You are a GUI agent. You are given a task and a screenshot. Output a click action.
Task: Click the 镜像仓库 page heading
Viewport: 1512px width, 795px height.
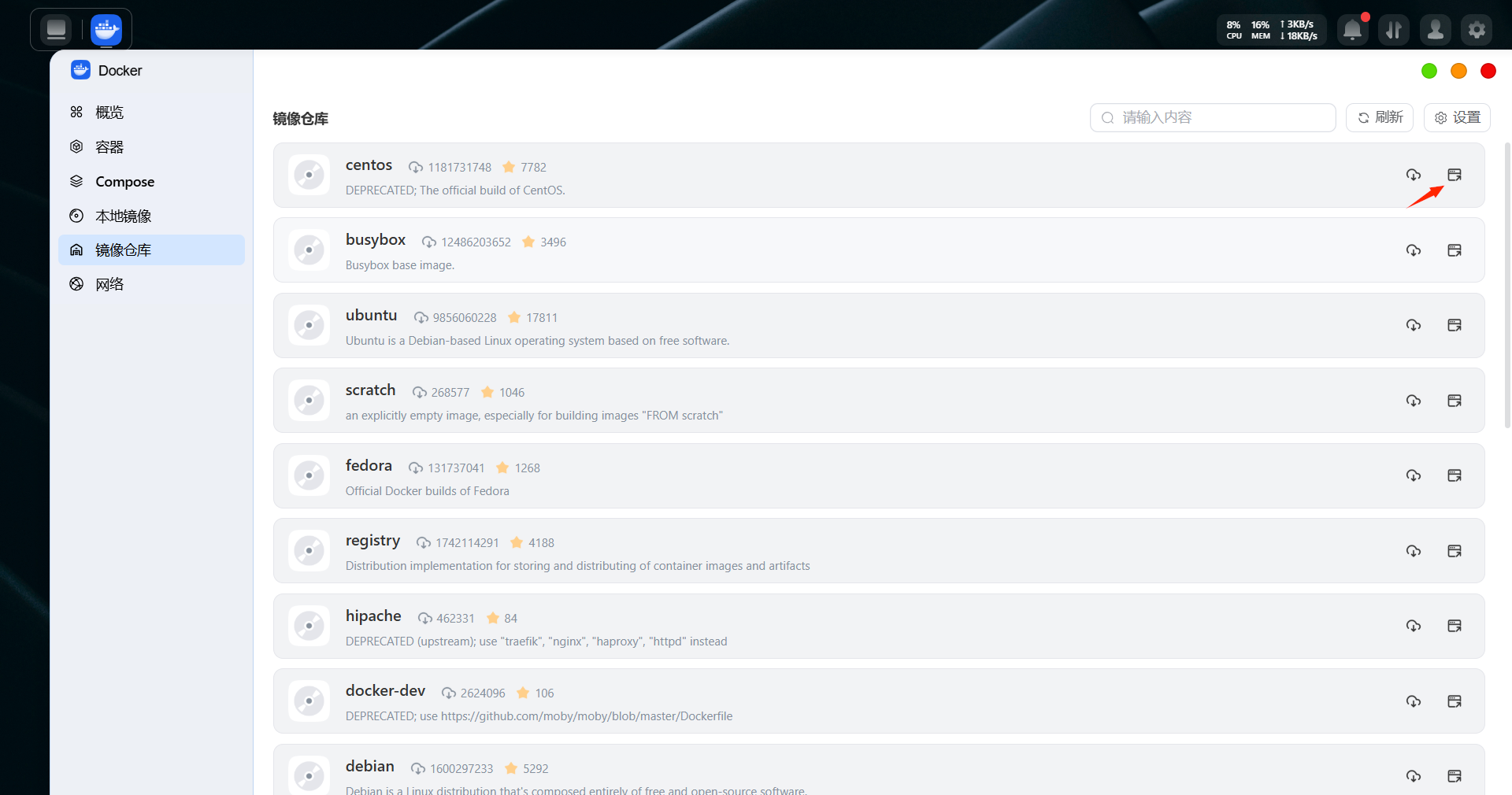pyautogui.click(x=300, y=119)
